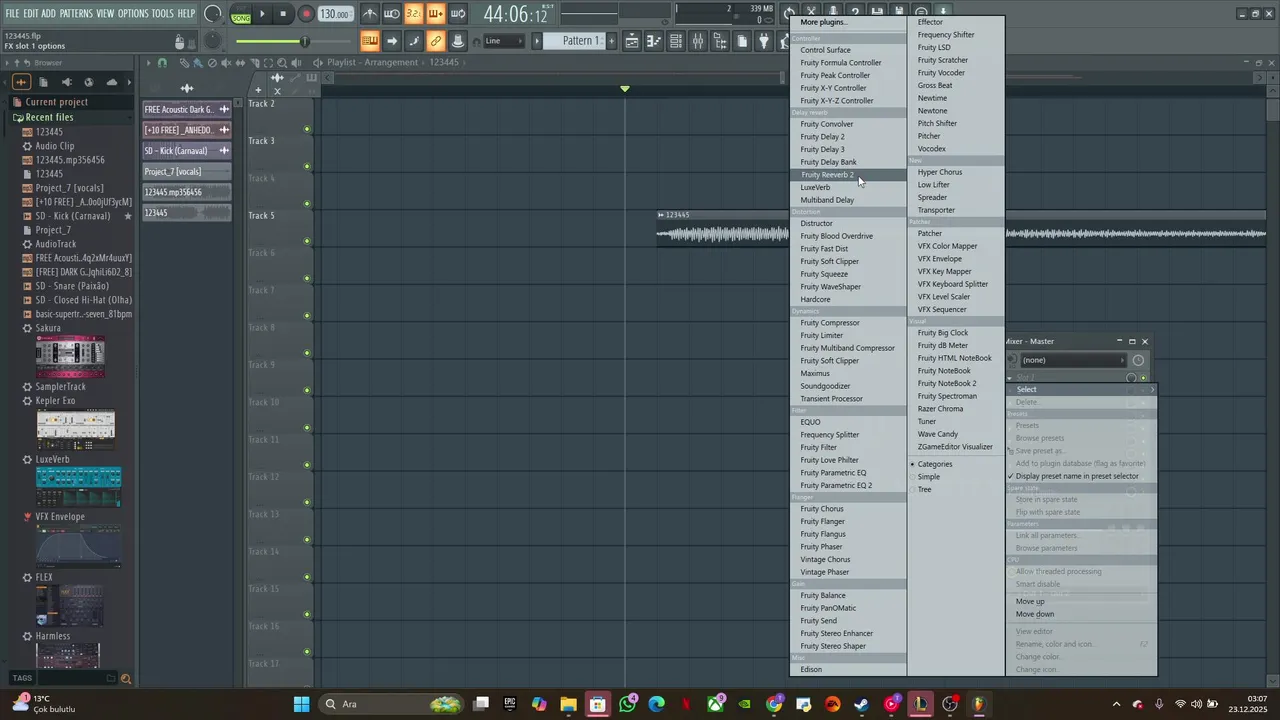Select the magnet snap icon in Playlist
This screenshot has height=720, width=1280.
click(162, 63)
